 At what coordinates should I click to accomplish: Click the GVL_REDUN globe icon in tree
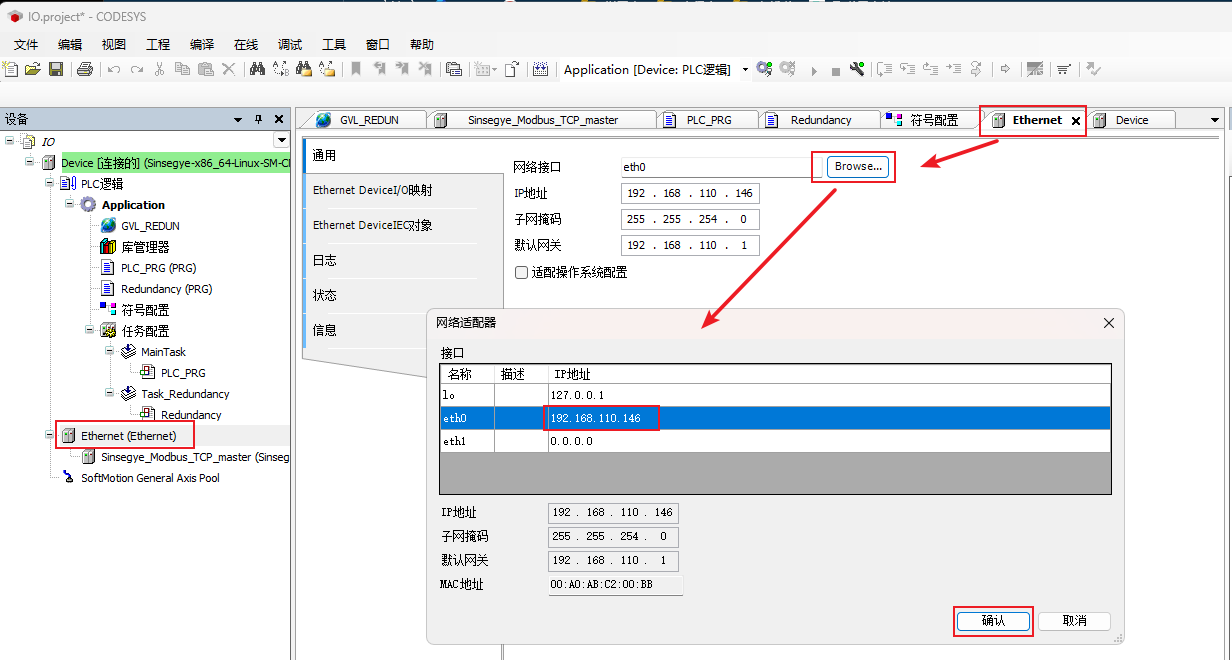108,226
